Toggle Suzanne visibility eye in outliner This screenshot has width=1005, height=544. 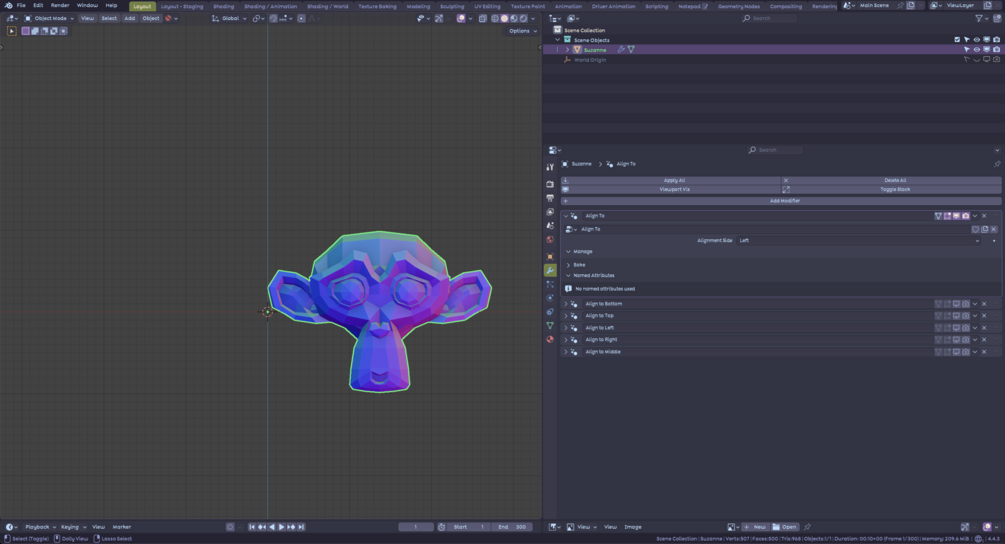tap(977, 49)
